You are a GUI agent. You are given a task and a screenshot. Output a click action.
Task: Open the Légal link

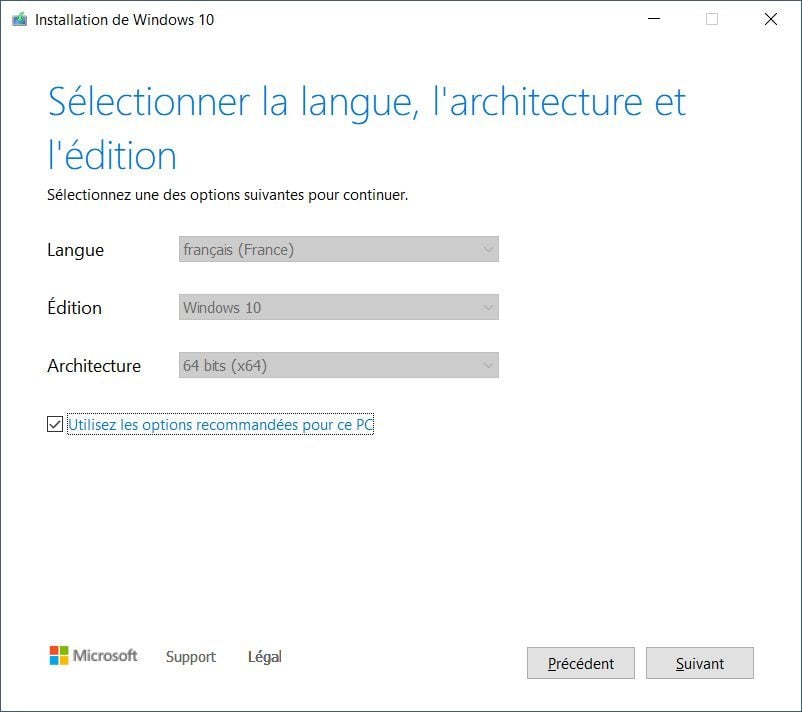(x=264, y=656)
